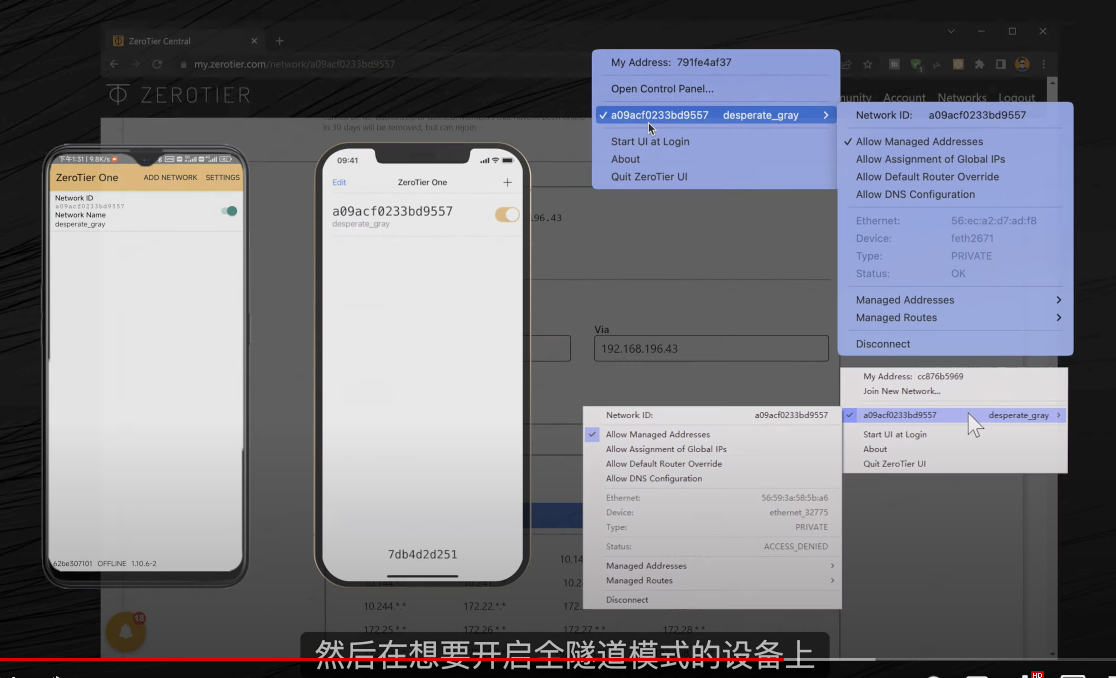Uncheck Allow Managed Addresses in Windows menu
The height and width of the screenshot is (678, 1116).
[x=657, y=435]
